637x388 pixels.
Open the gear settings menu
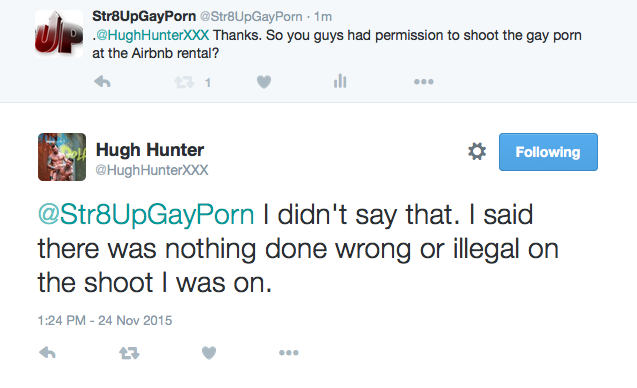pyautogui.click(x=477, y=152)
